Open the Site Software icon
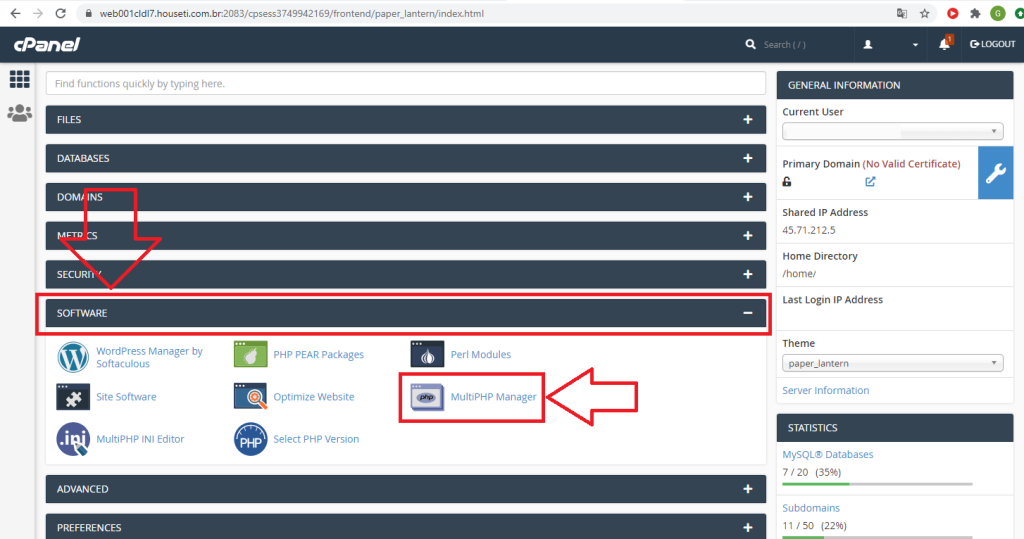Screen dimensions: 1024x539 point(73,397)
